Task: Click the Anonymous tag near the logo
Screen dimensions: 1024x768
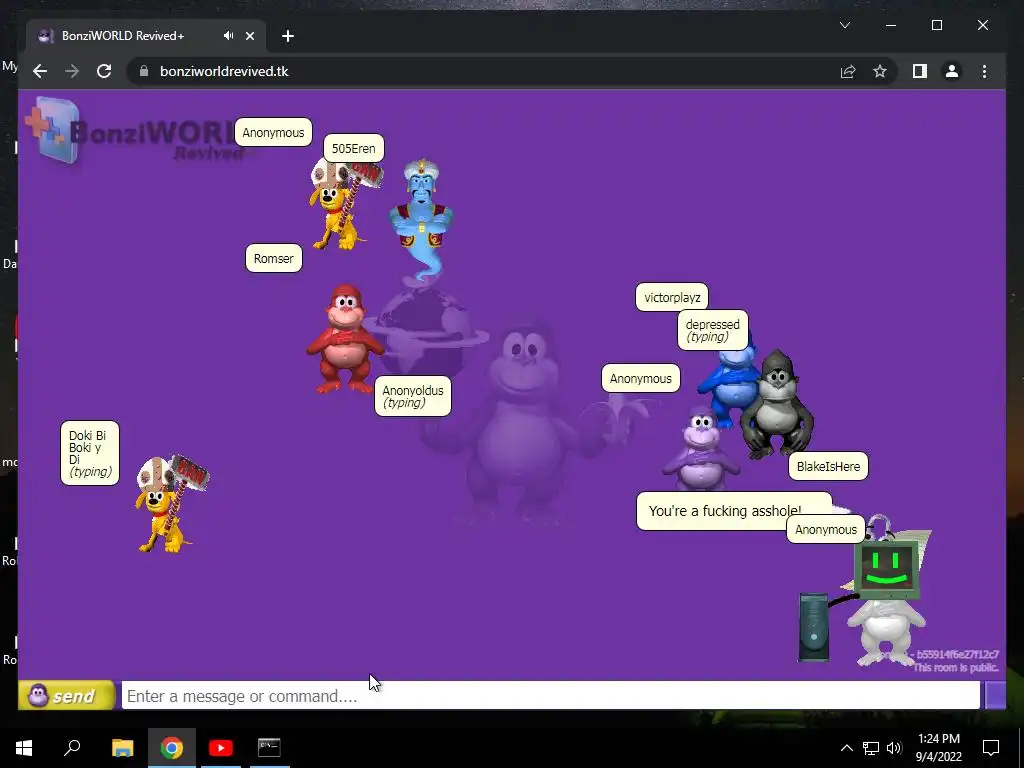Action: (x=273, y=133)
